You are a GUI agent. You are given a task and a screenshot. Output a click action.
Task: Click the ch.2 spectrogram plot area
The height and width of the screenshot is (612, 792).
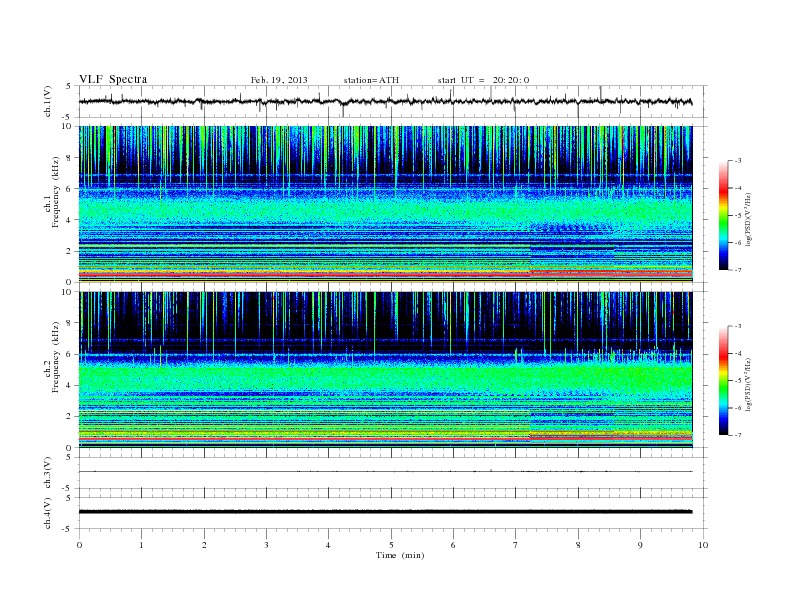[x=386, y=370]
